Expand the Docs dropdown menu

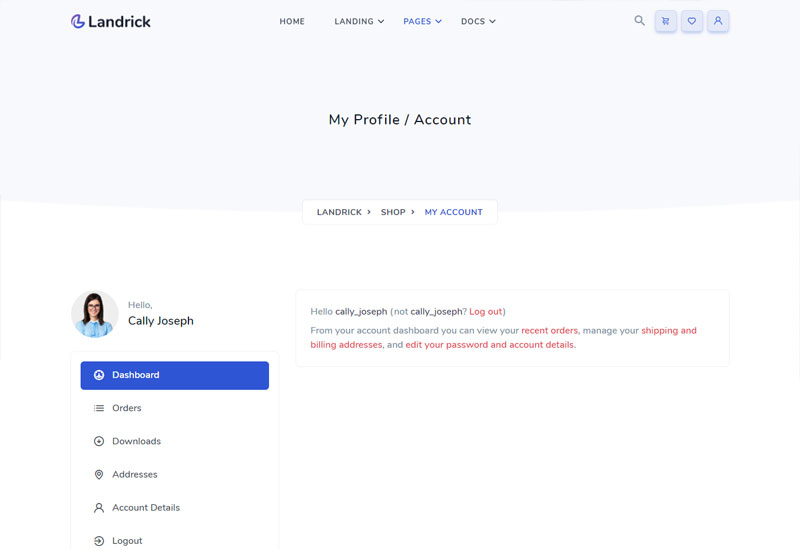point(478,21)
